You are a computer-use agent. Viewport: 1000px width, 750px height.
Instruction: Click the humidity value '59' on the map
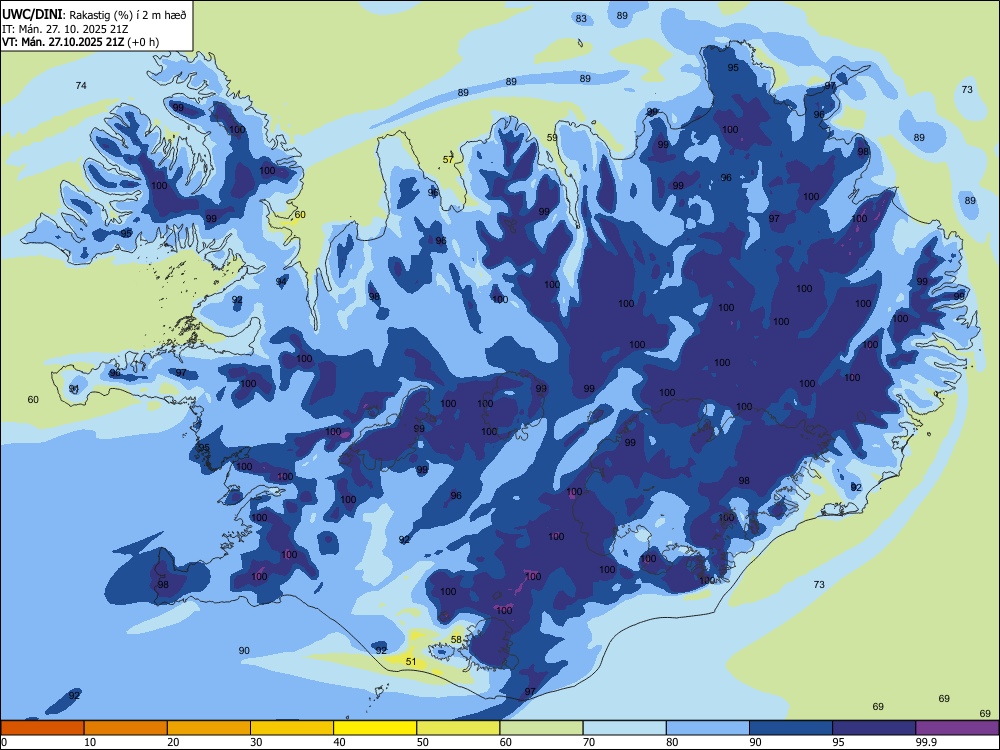(552, 138)
